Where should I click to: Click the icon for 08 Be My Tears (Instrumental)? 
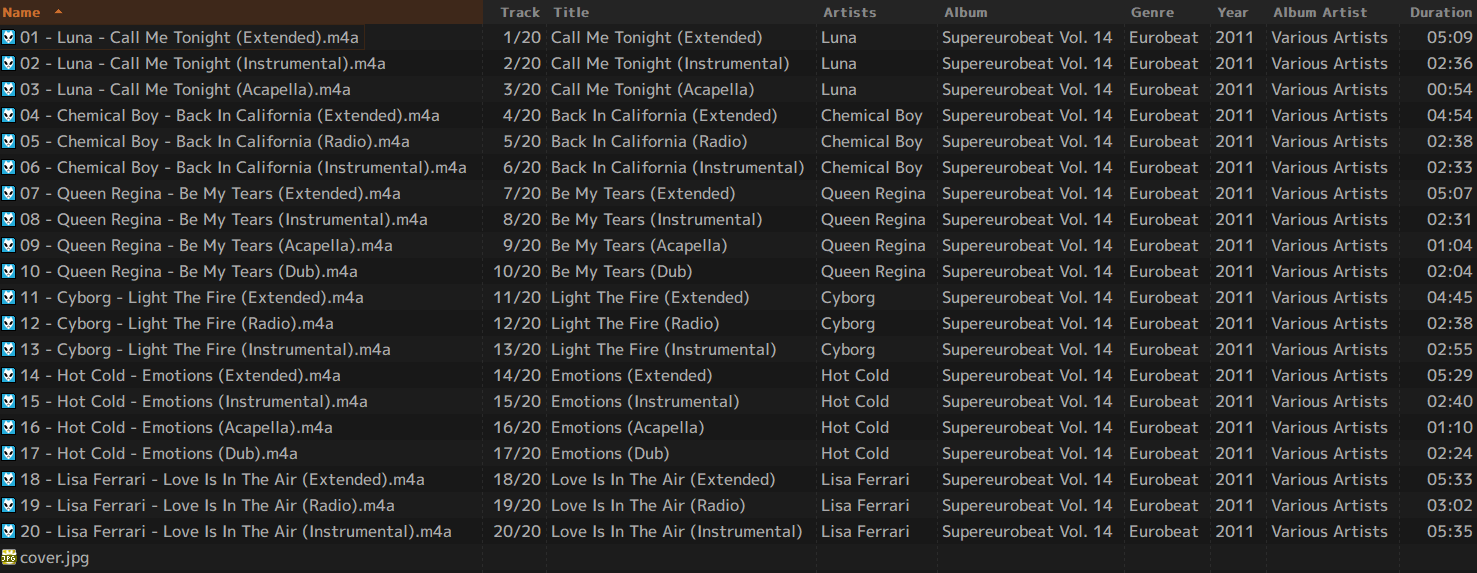(9, 220)
